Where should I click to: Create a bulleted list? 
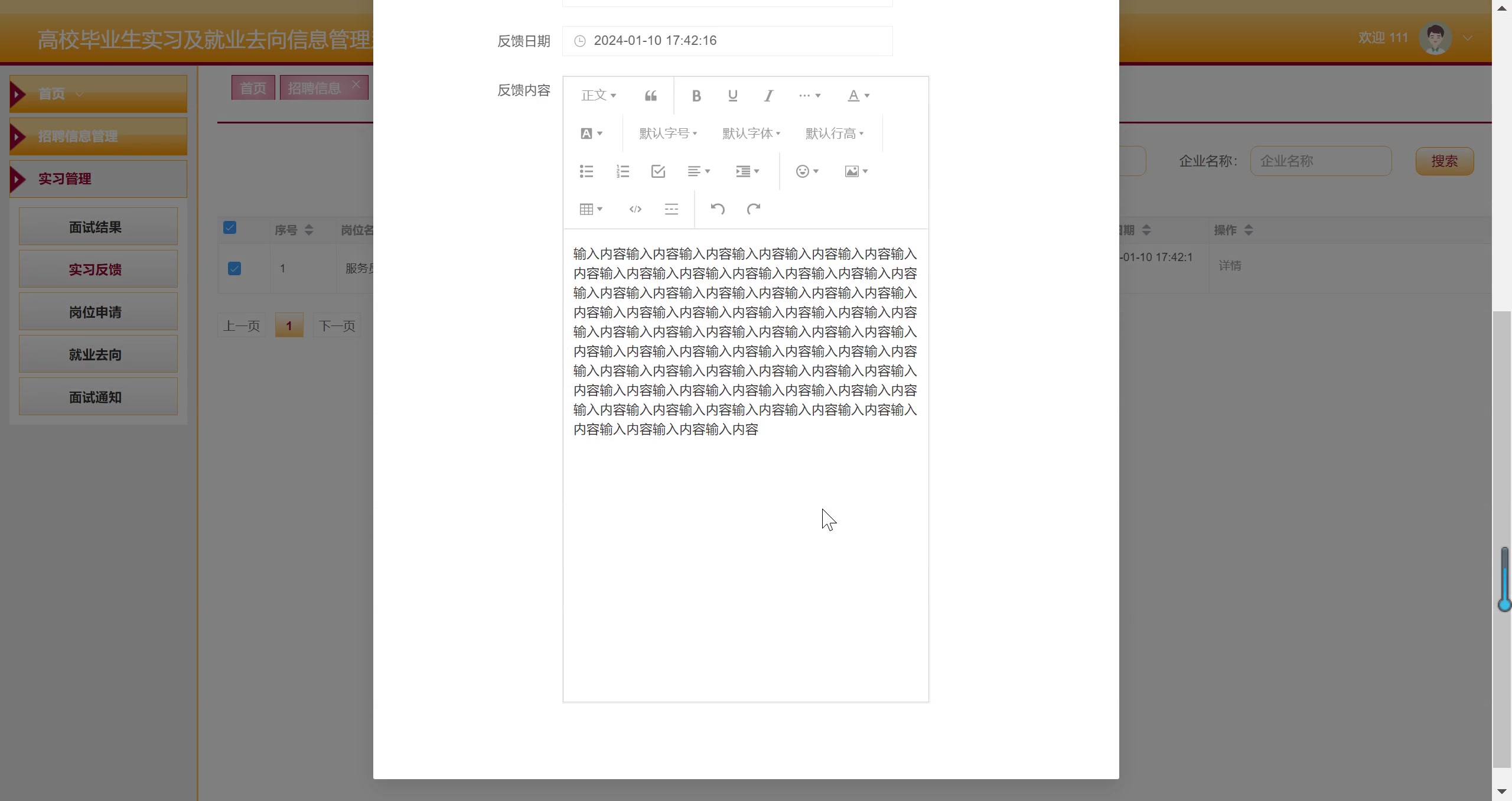586,171
